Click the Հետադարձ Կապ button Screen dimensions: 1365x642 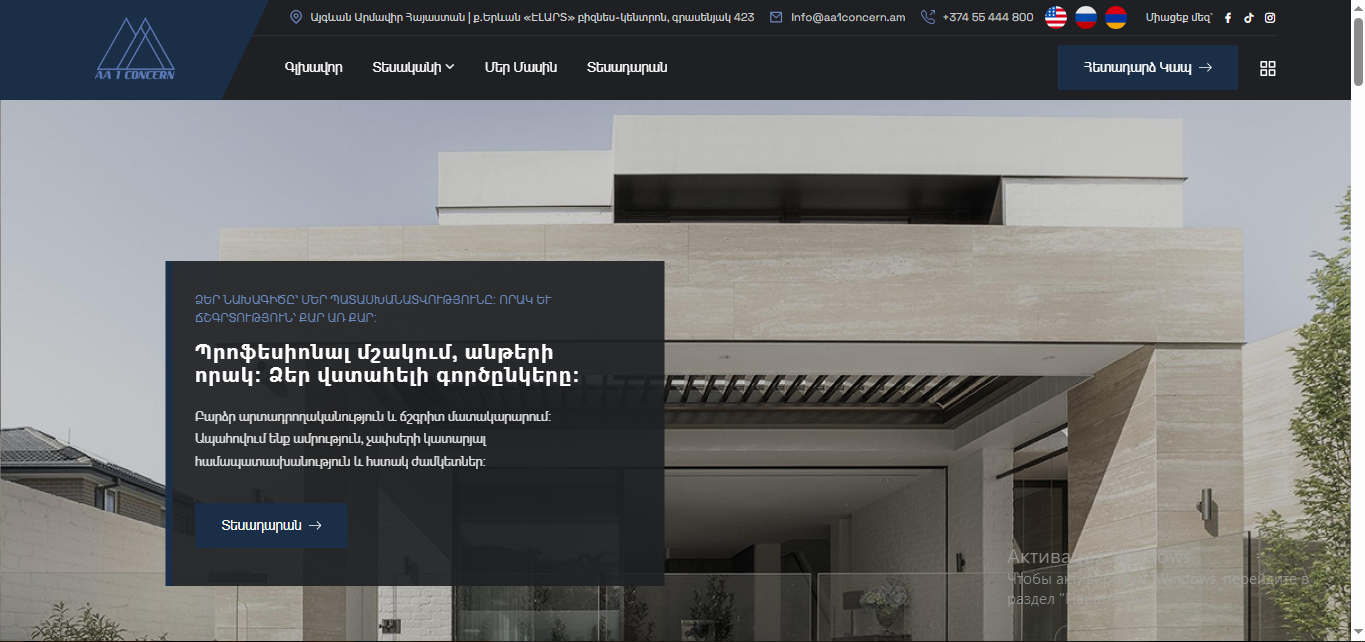[x=1148, y=67]
